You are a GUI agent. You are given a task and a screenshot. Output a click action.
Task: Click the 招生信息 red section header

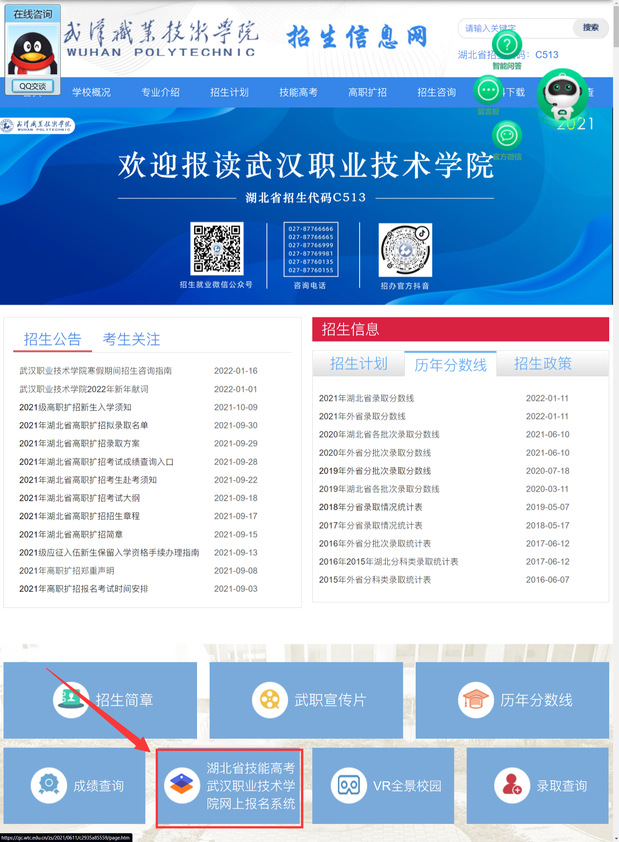pos(461,329)
